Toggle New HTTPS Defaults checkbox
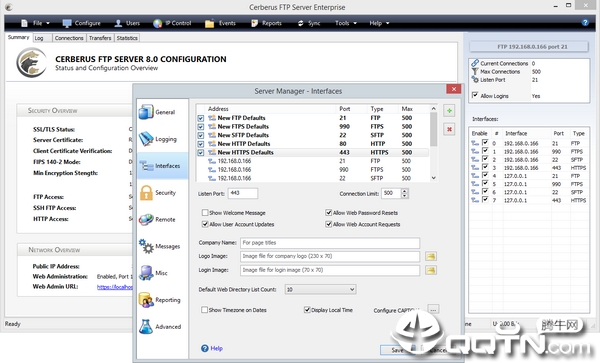The width and height of the screenshot is (600, 363). click(x=201, y=153)
